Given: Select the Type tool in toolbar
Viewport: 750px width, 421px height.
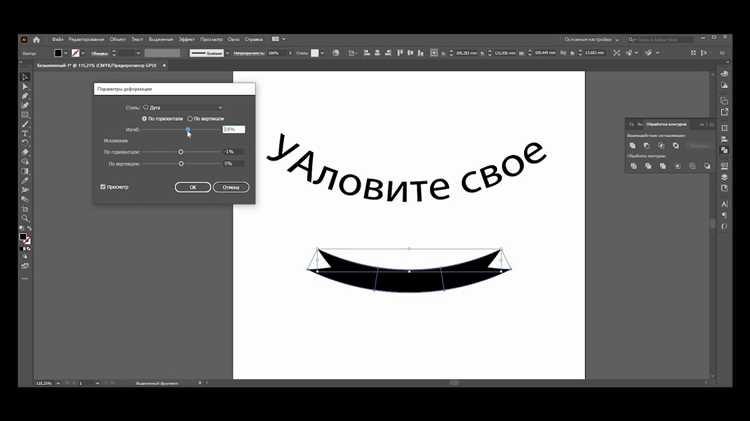Looking at the screenshot, I should [x=26, y=132].
